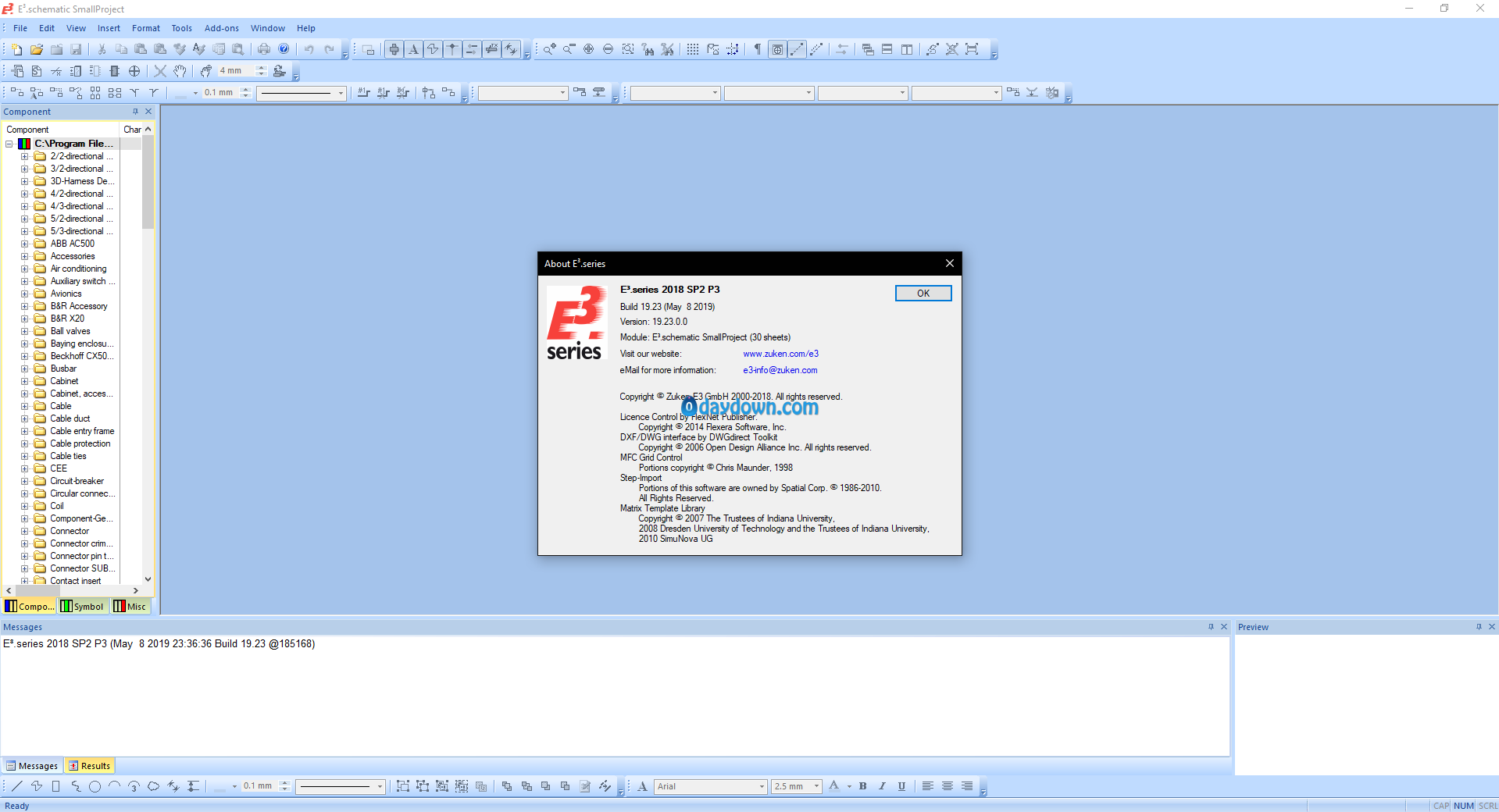Switch to the Misc tab

coord(130,607)
